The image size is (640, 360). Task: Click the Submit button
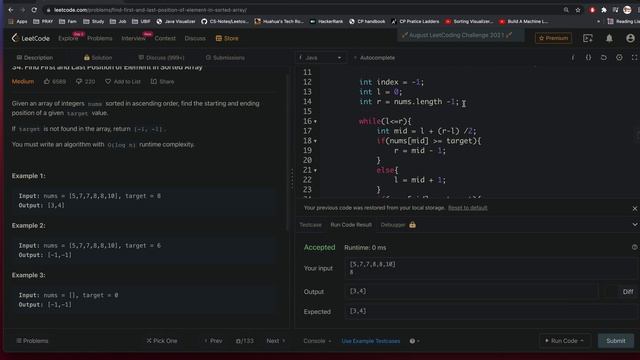point(616,341)
